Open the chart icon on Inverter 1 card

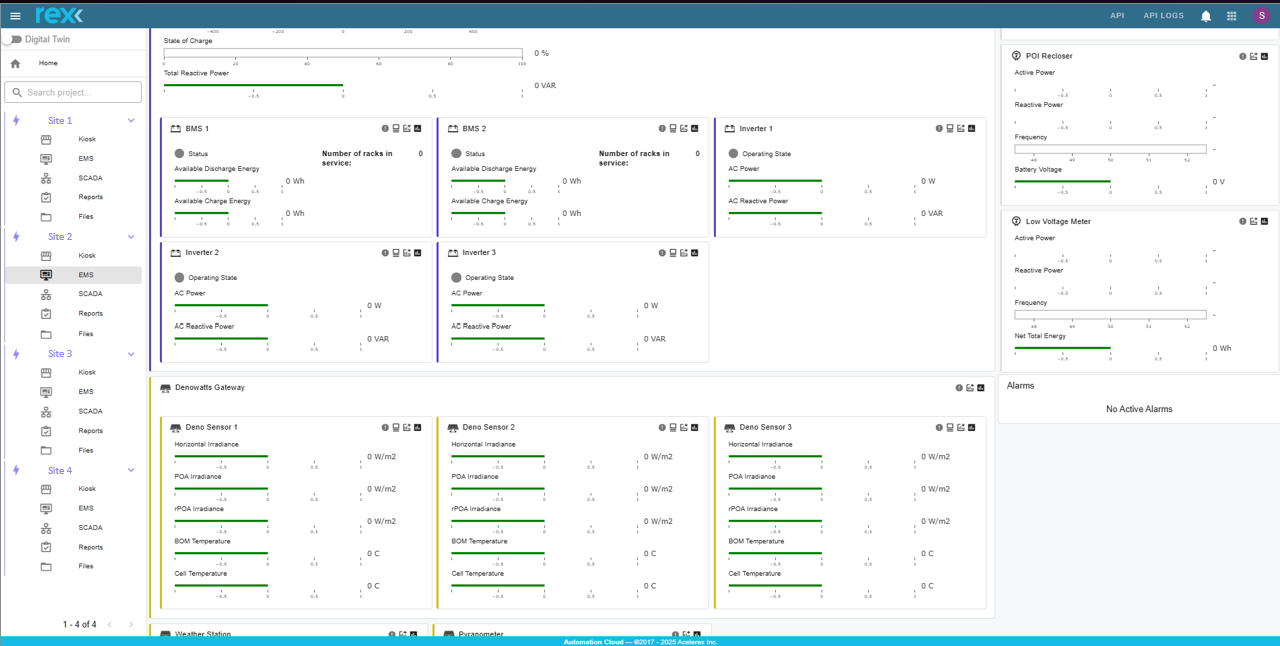coord(972,129)
